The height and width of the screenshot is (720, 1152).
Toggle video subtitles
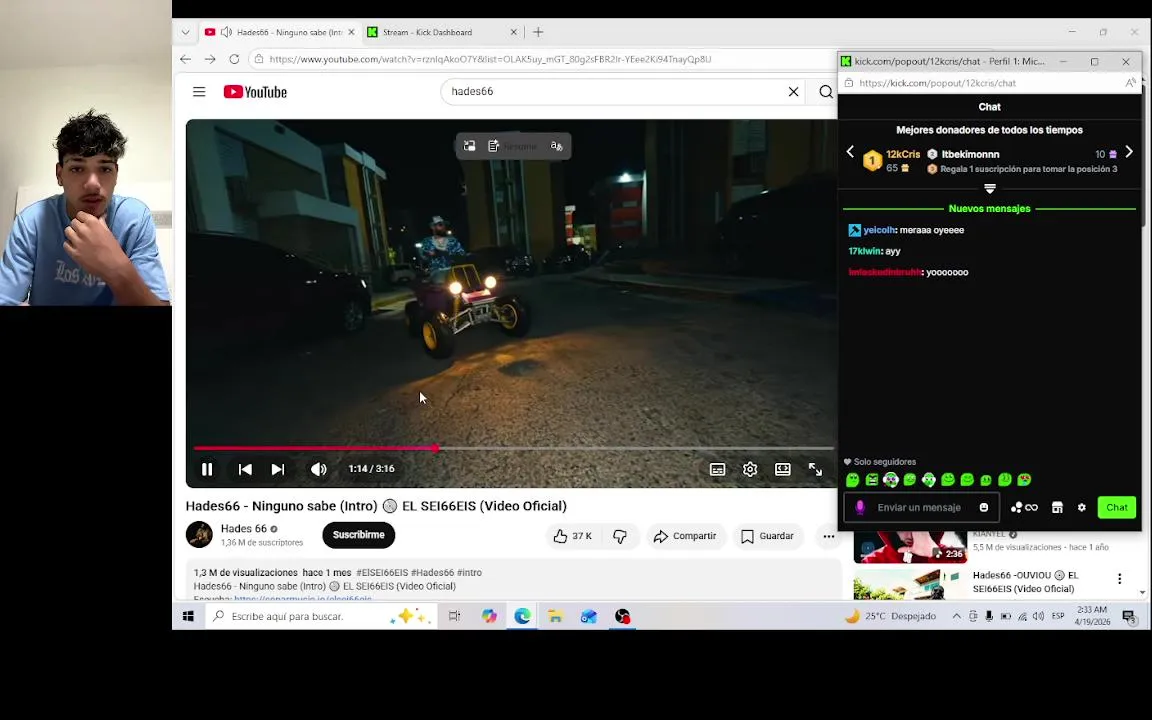point(717,469)
